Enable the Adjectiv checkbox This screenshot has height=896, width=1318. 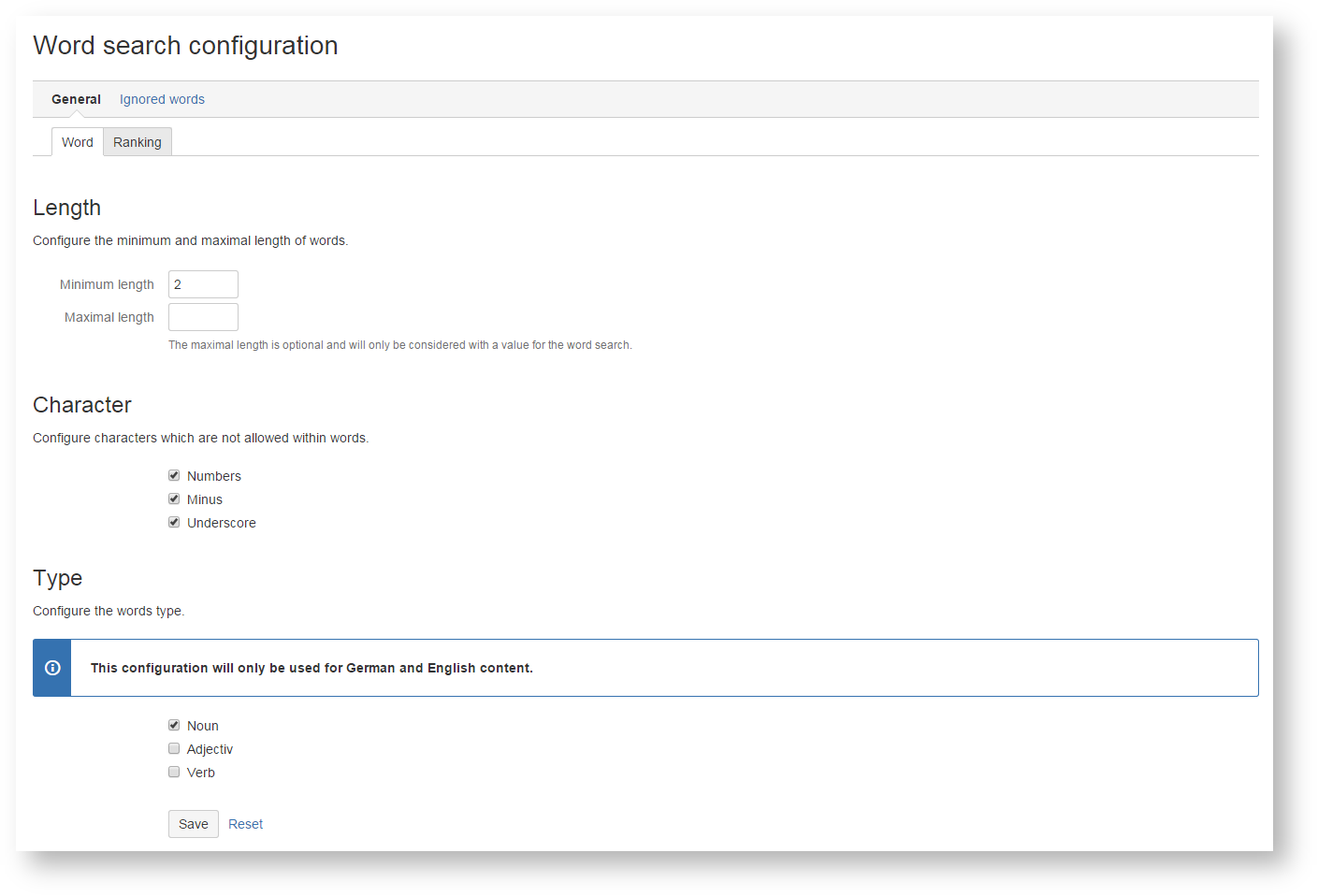[x=174, y=749]
